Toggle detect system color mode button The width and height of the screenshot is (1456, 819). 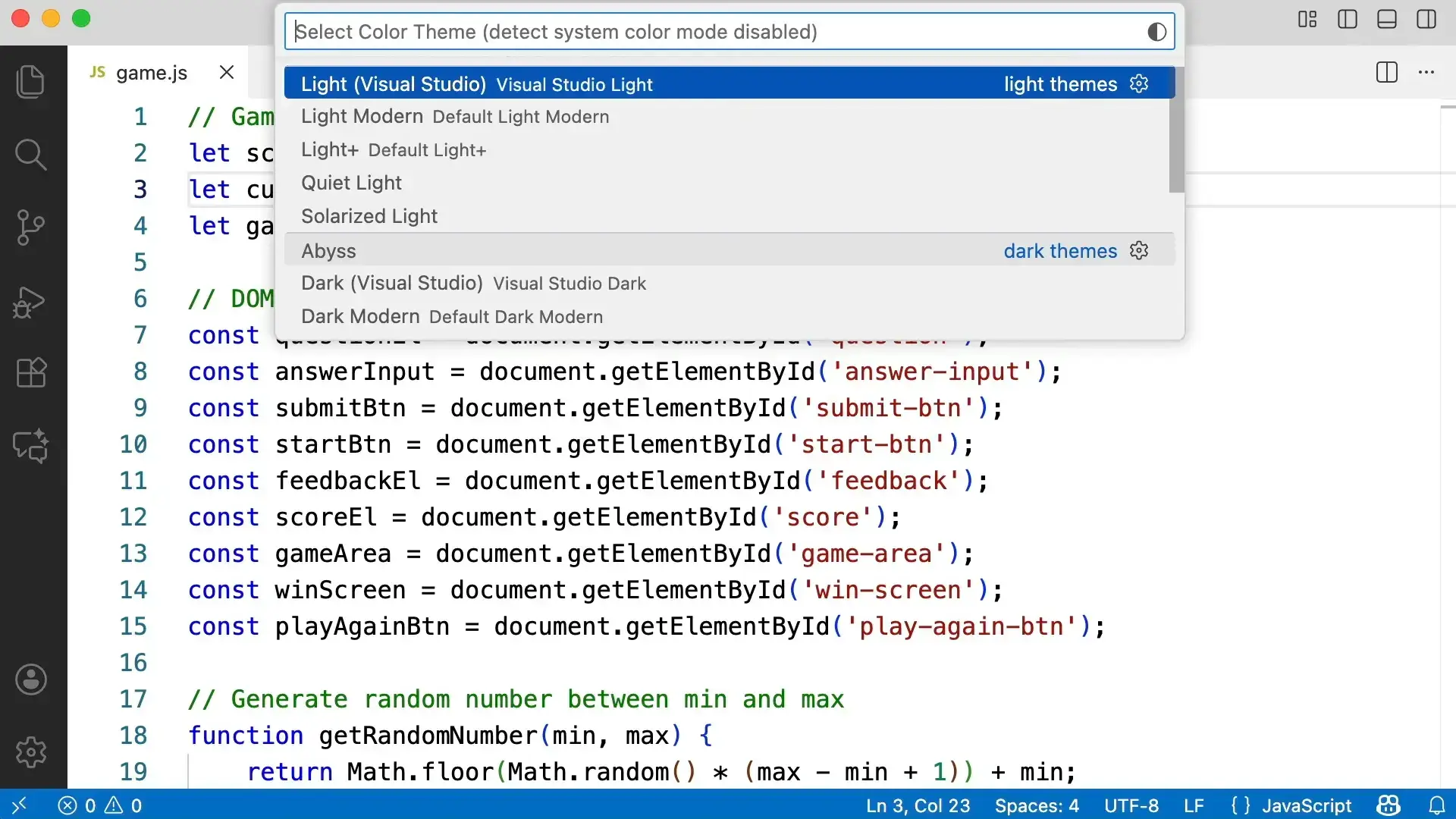(x=1156, y=32)
